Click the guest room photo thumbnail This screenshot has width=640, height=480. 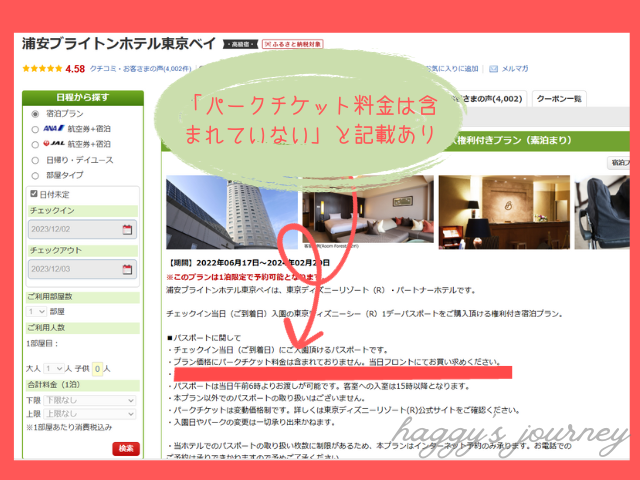tap(368, 210)
